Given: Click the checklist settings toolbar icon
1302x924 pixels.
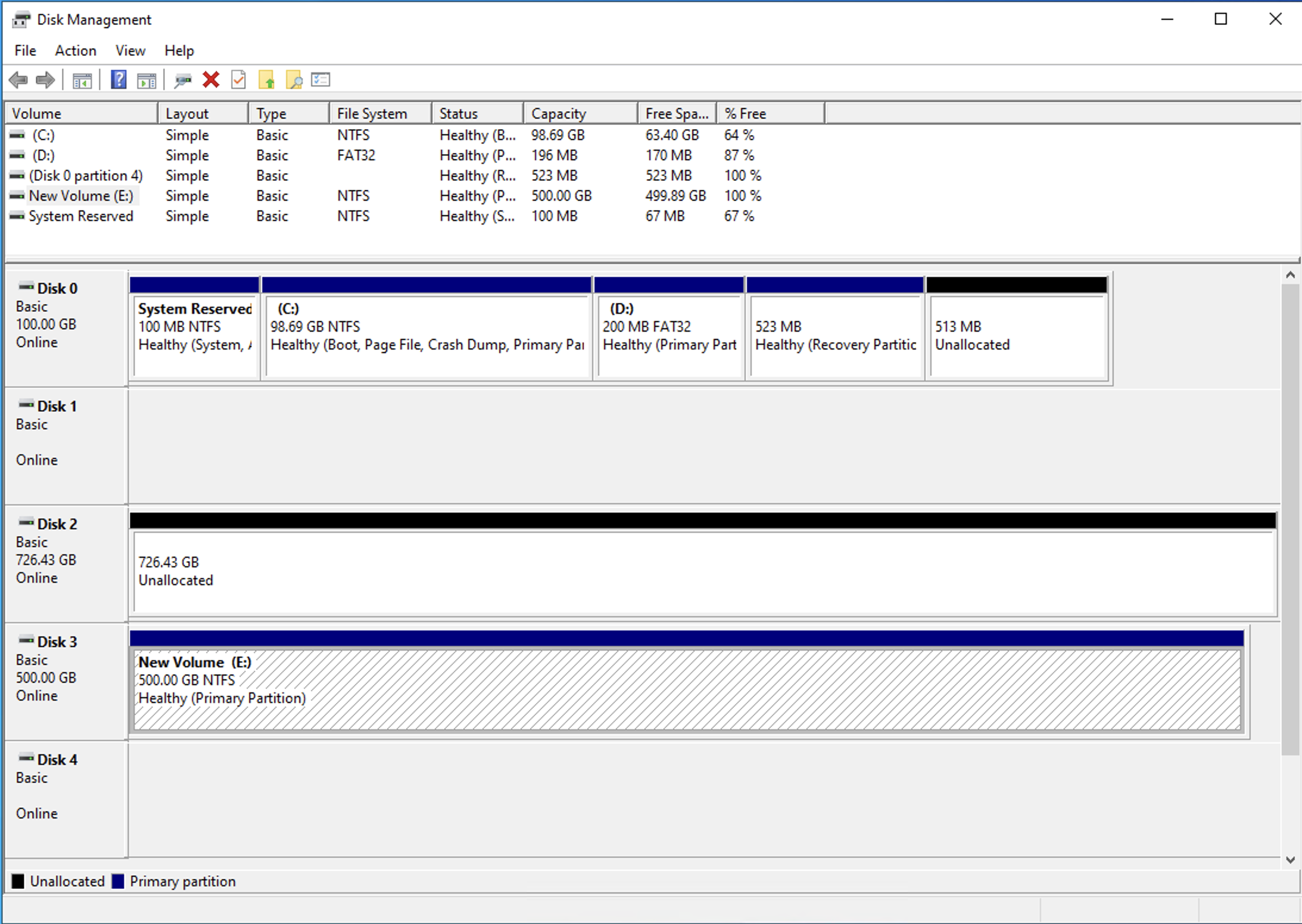Looking at the screenshot, I should point(320,80).
